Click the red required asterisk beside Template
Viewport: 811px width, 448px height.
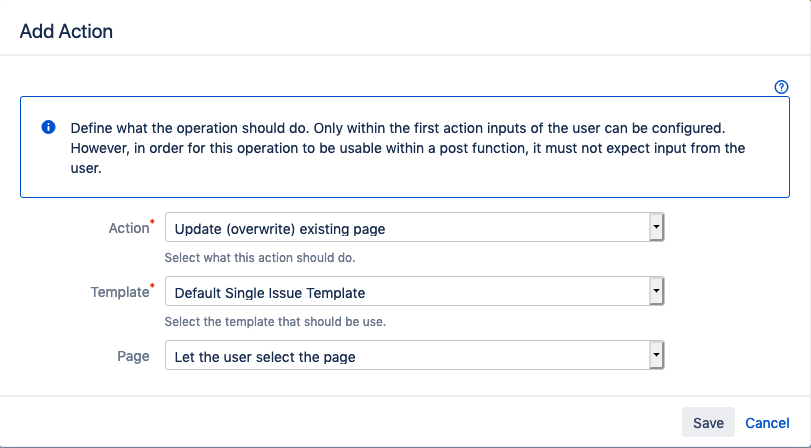pyautogui.click(x=152, y=286)
